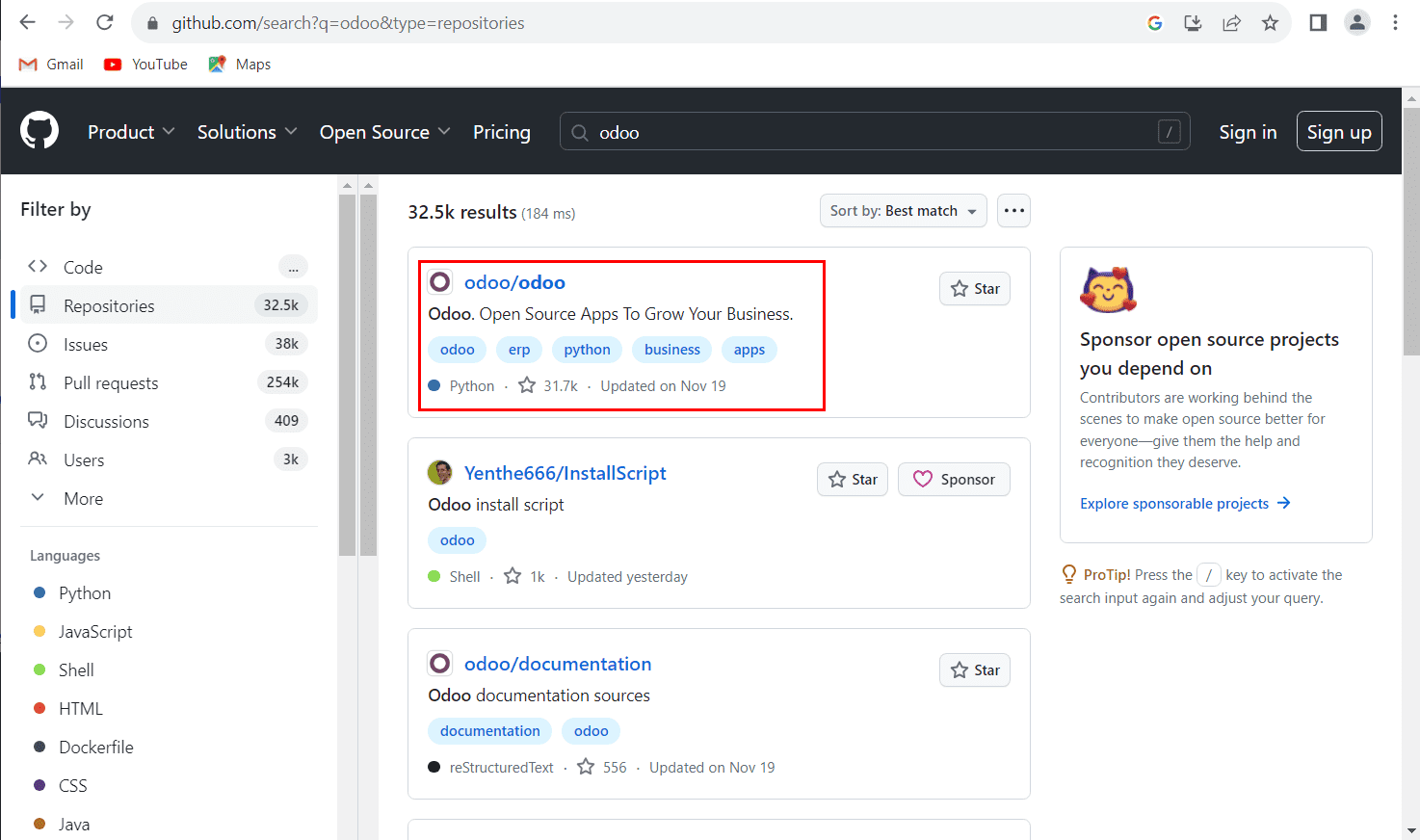Click the Sign up button
The width and height of the screenshot is (1420, 840).
click(x=1339, y=132)
